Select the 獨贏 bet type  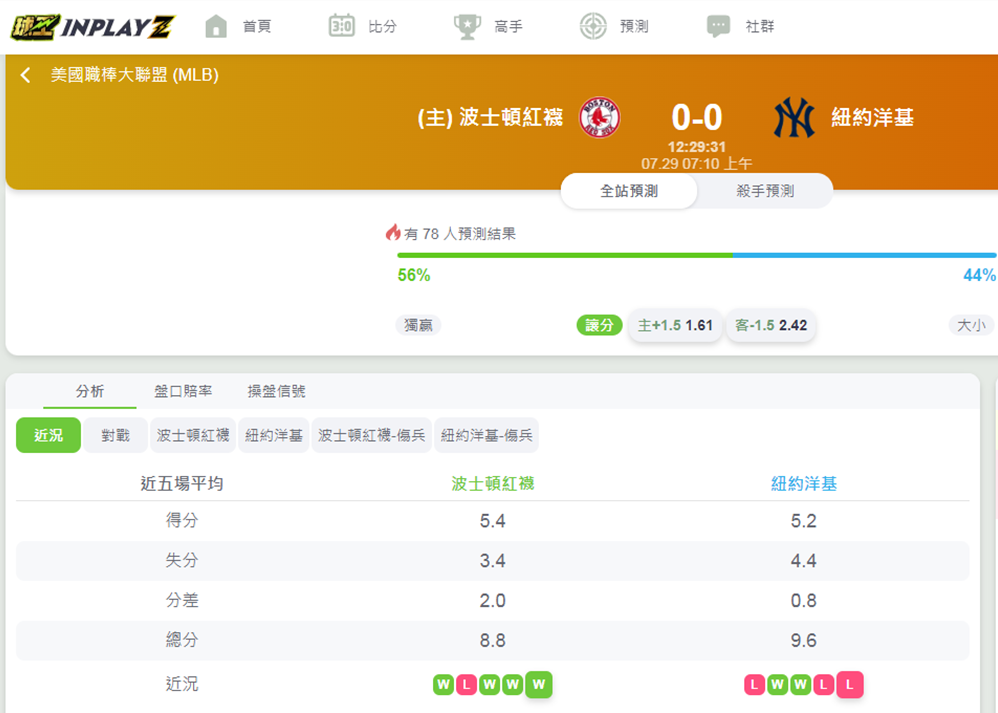(x=418, y=325)
